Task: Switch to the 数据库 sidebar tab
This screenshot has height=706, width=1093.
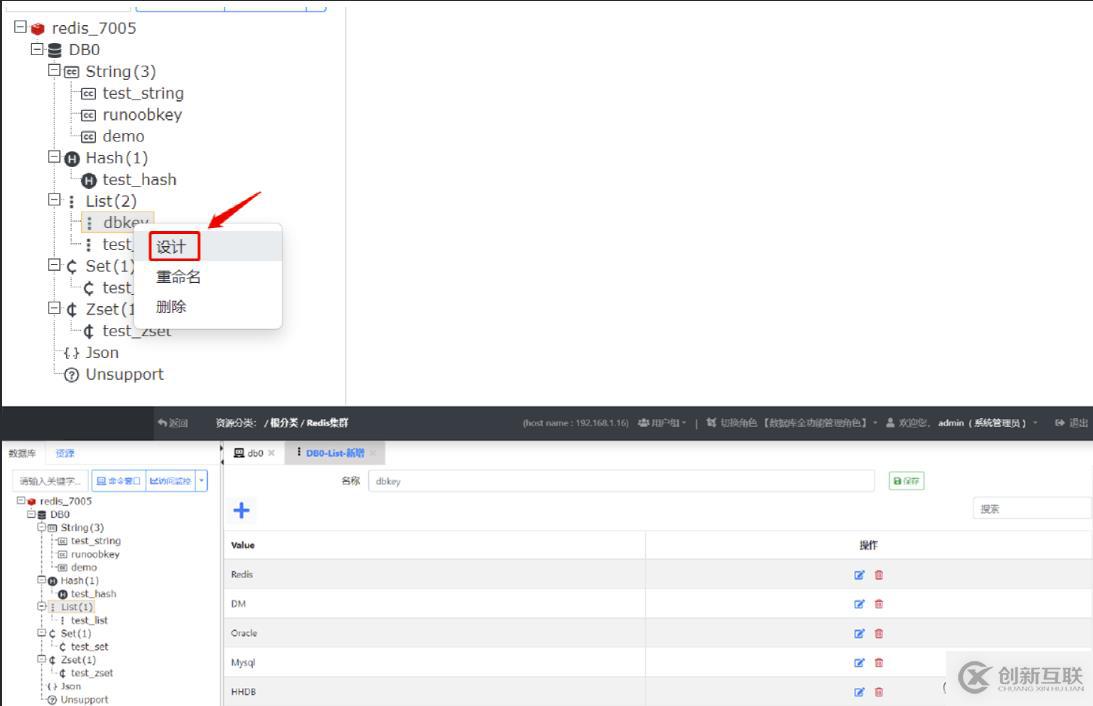Action: (x=22, y=453)
